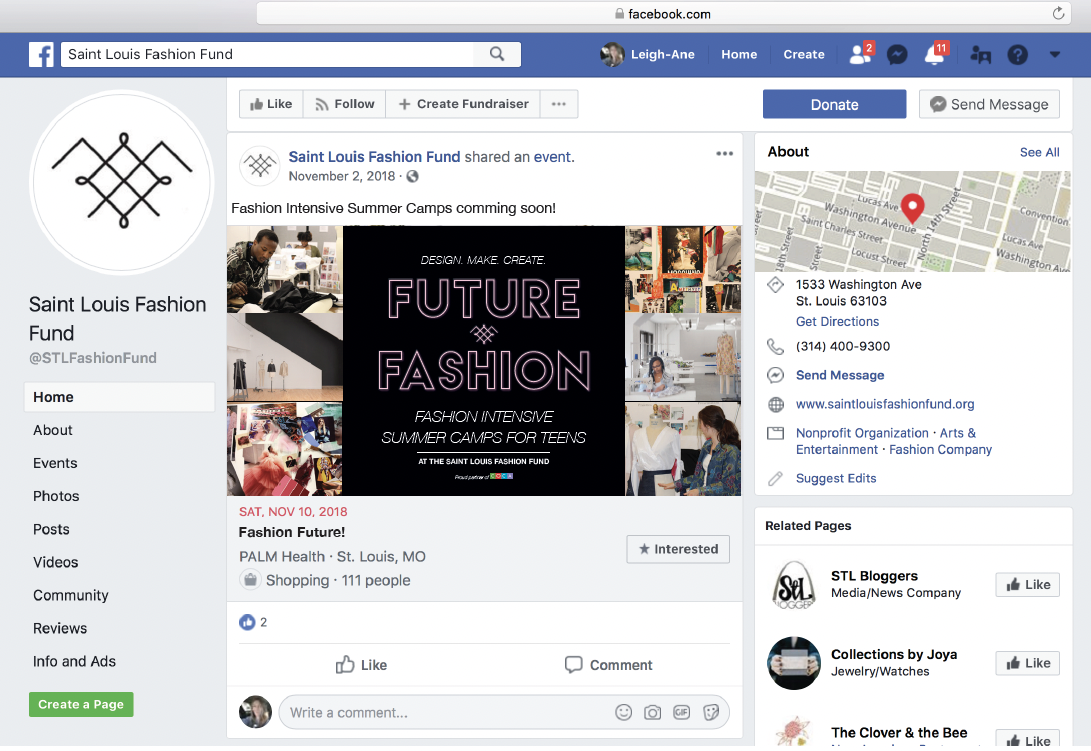This screenshot has height=751, width=1091.
Task: Open www.saintlouisfashionfund.org website link
Action: (x=885, y=404)
